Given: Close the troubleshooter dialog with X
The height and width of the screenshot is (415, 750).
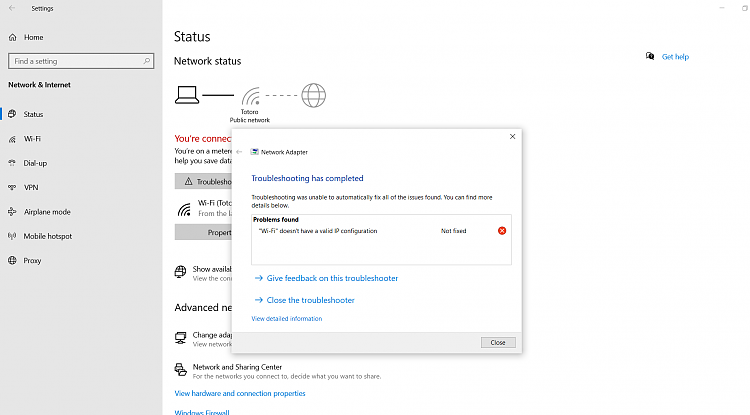Looking at the screenshot, I should [x=512, y=137].
